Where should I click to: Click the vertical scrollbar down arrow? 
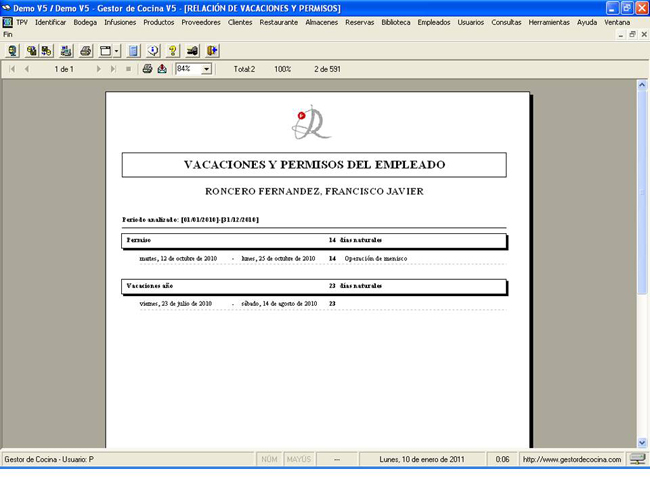click(642, 441)
